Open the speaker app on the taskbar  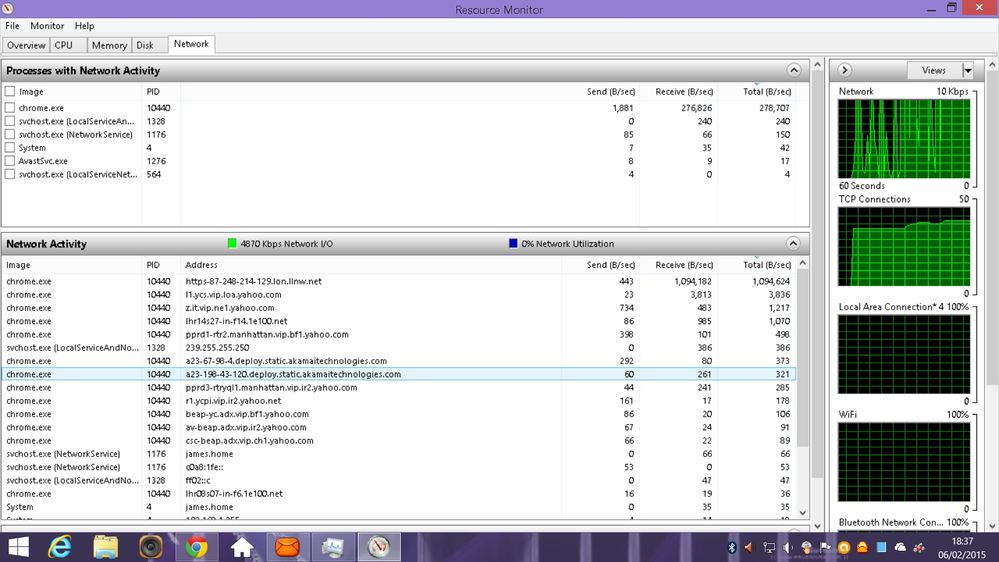pyautogui.click(x=151, y=547)
